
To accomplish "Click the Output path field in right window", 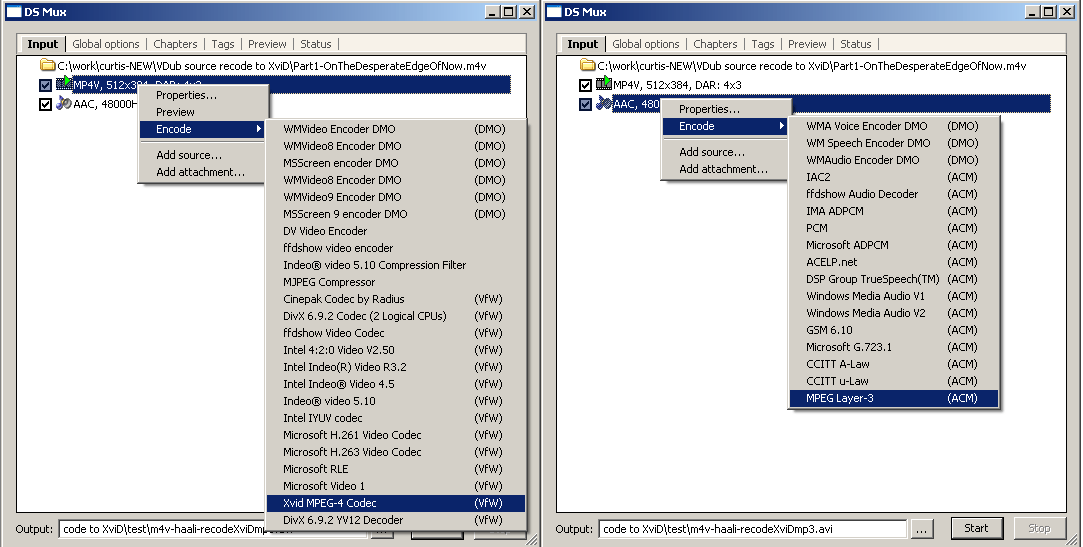I will pyautogui.click(x=752, y=529).
